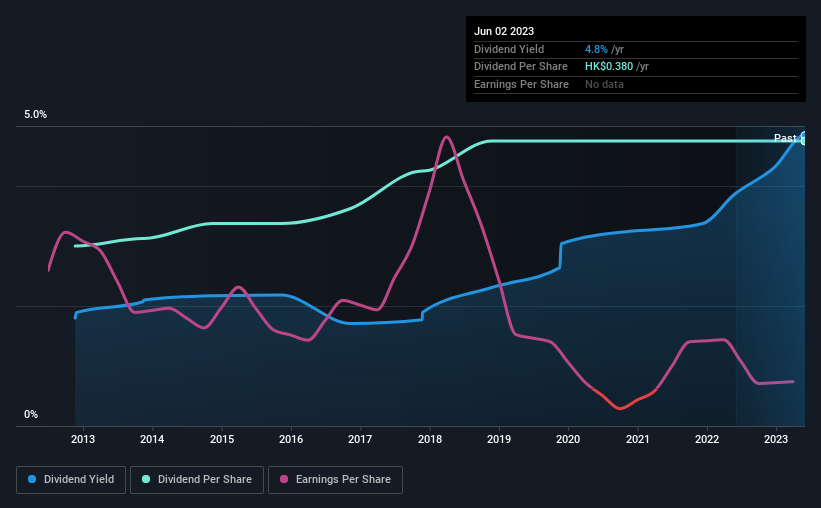The width and height of the screenshot is (821, 508).
Task: Select the 2018 x-axis label
Action: coord(429,439)
